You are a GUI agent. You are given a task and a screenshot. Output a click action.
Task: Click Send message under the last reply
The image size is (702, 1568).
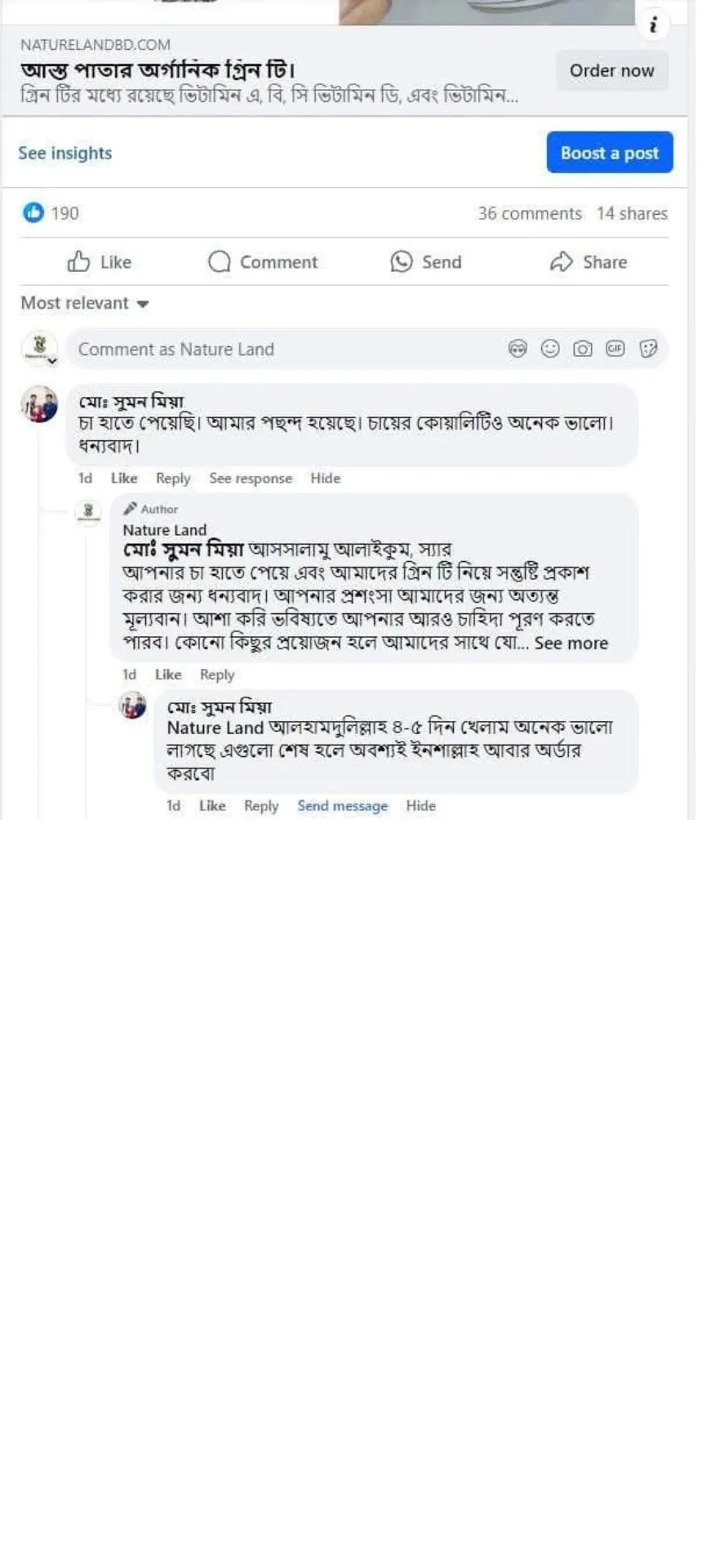pos(342,806)
